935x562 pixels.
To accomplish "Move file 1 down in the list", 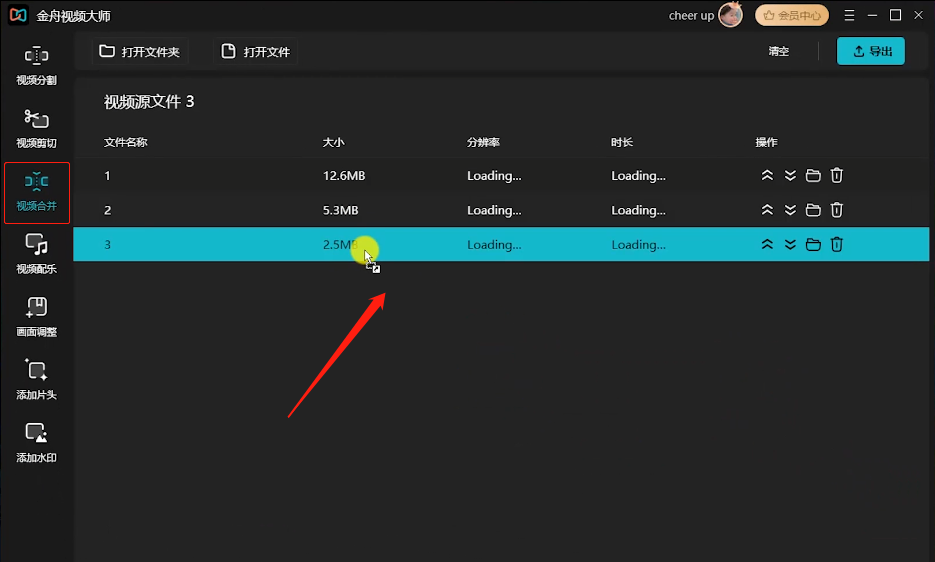I will [790, 175].
